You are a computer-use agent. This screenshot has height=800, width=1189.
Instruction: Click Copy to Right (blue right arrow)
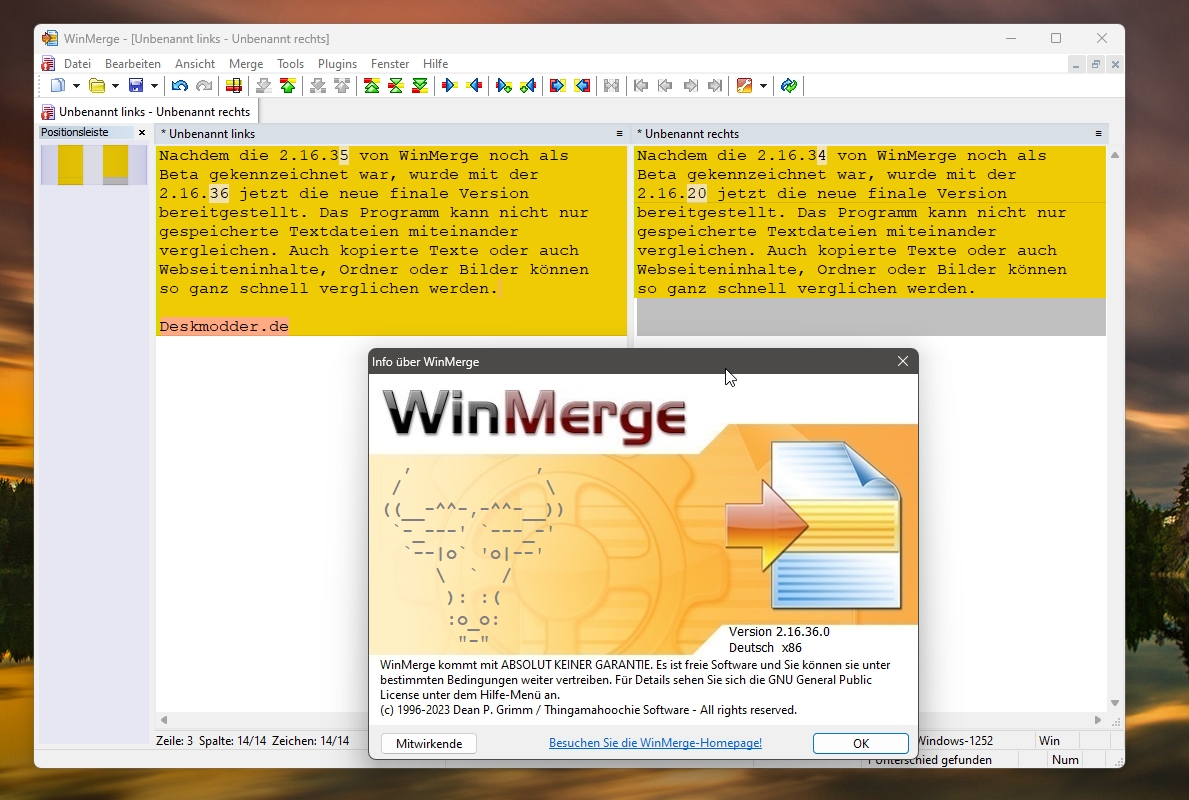(450, 86)
